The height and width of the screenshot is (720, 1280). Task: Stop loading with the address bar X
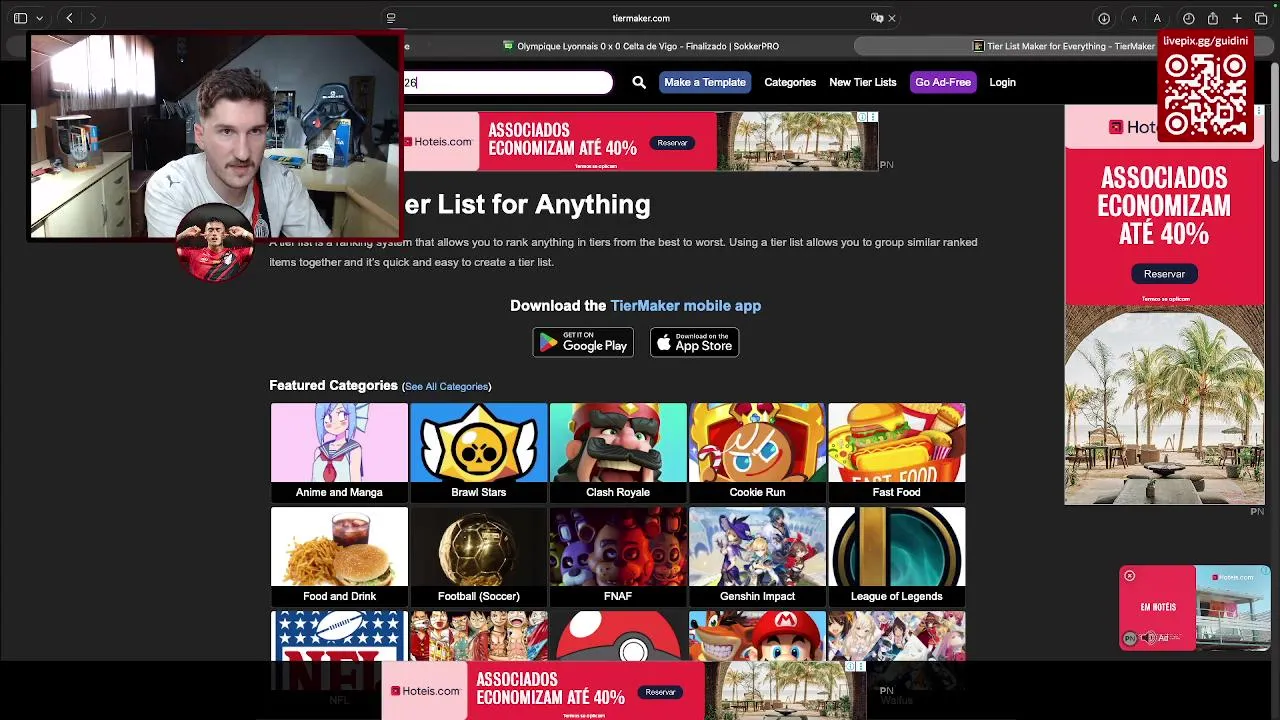coord(892,18)
